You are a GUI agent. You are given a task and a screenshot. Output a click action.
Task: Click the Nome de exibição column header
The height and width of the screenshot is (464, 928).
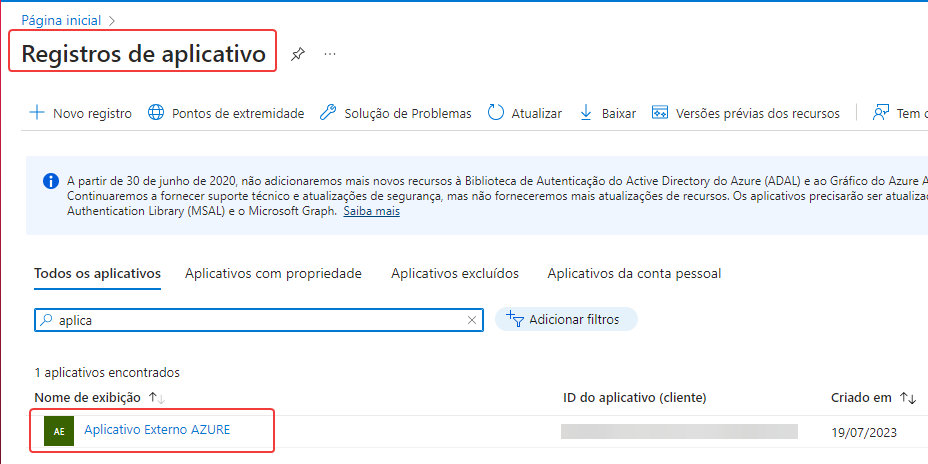pyautogui.click(x=88, y=398)
